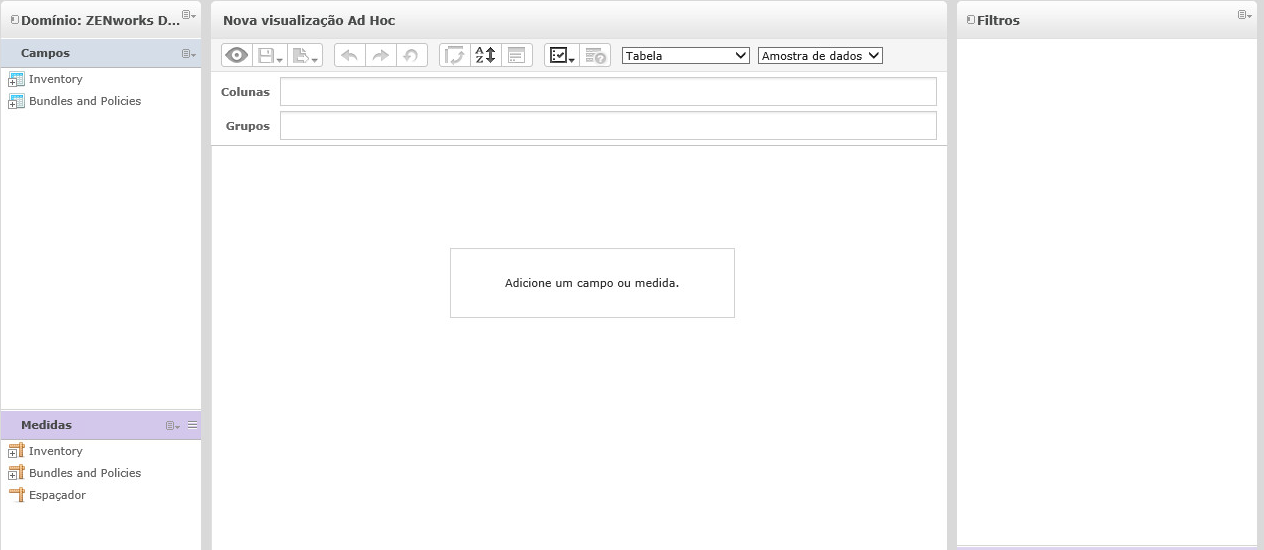This screenshot has height=550, width=1264.
Task: Click the Medidas section header
Action: click(100, 425)
